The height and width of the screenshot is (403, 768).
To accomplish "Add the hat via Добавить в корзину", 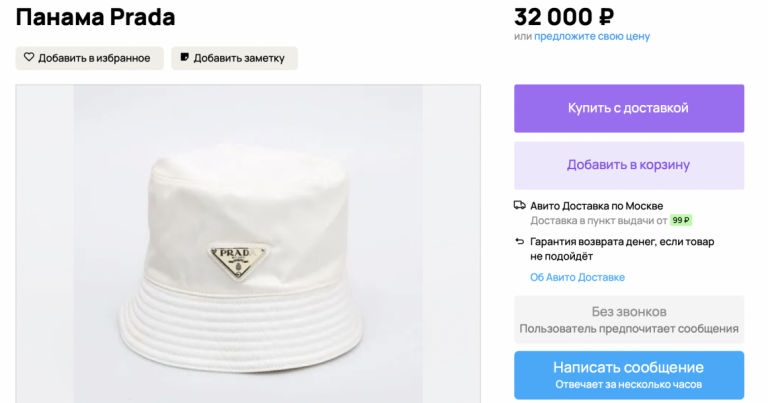I will [629, 166].
